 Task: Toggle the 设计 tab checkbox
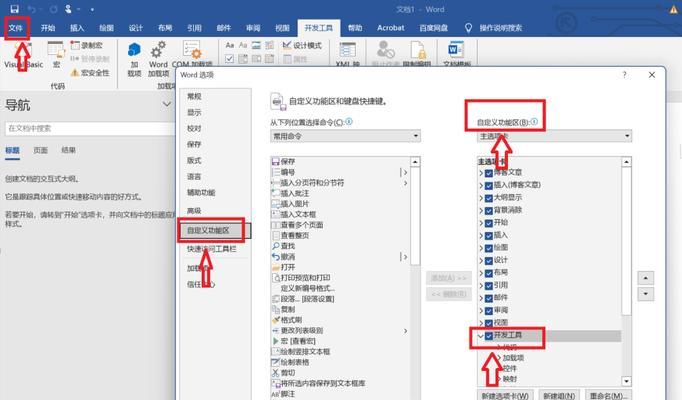[489, 260]
